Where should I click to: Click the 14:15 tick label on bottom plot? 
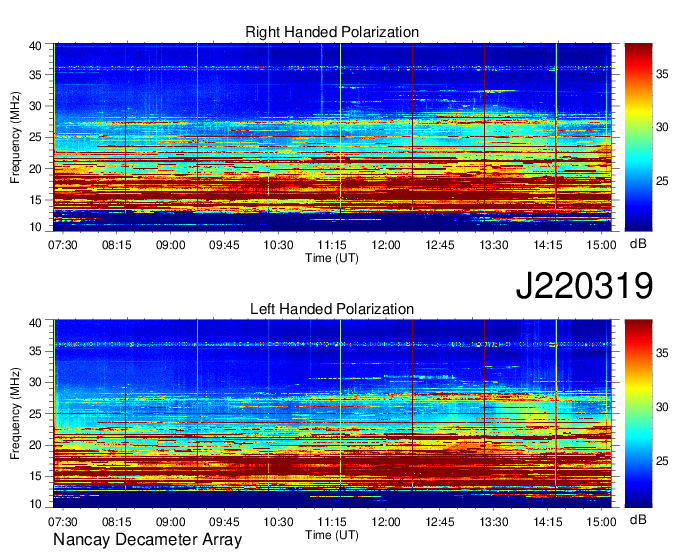tap(547, 522)
